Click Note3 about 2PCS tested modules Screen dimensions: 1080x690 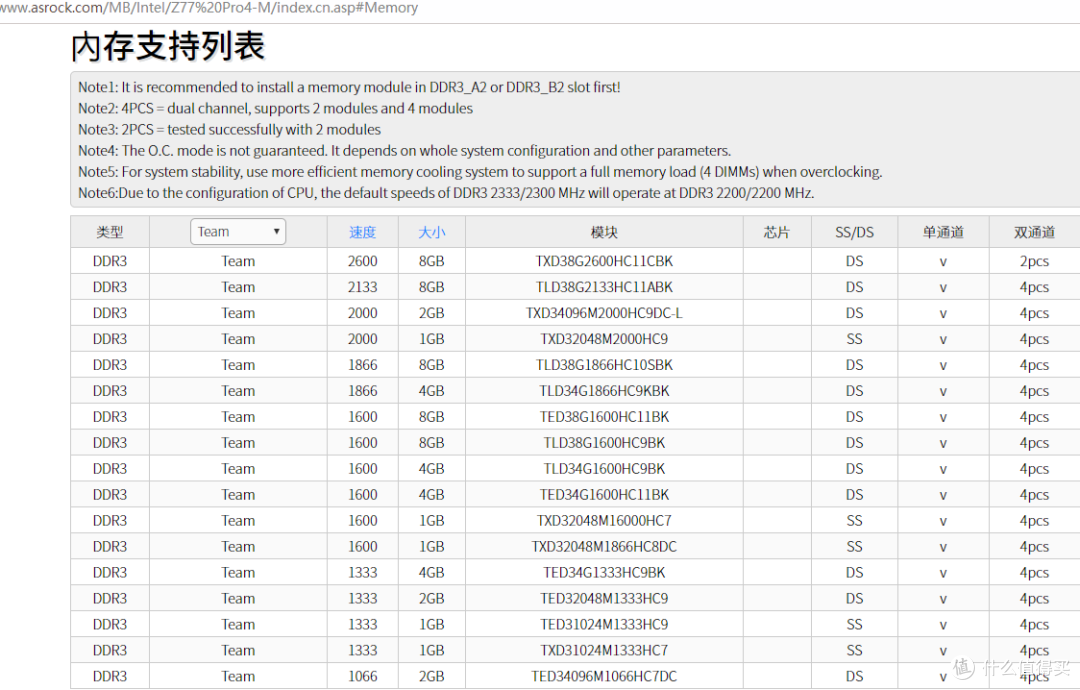[x=229, y=129]
